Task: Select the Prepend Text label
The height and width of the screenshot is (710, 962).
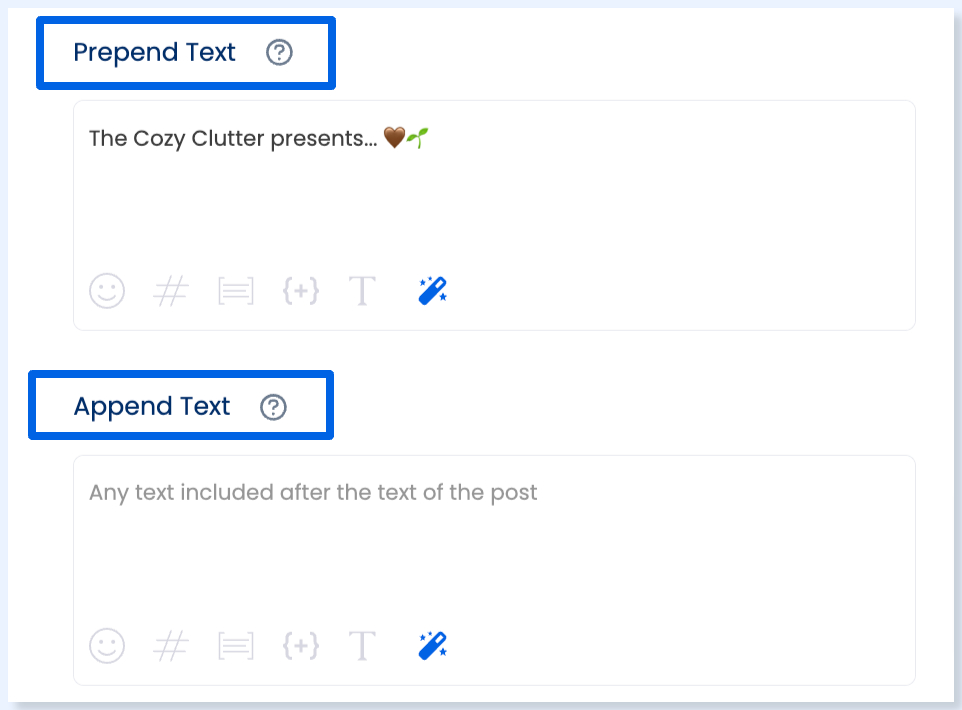Action: click(x=154, y=52)
